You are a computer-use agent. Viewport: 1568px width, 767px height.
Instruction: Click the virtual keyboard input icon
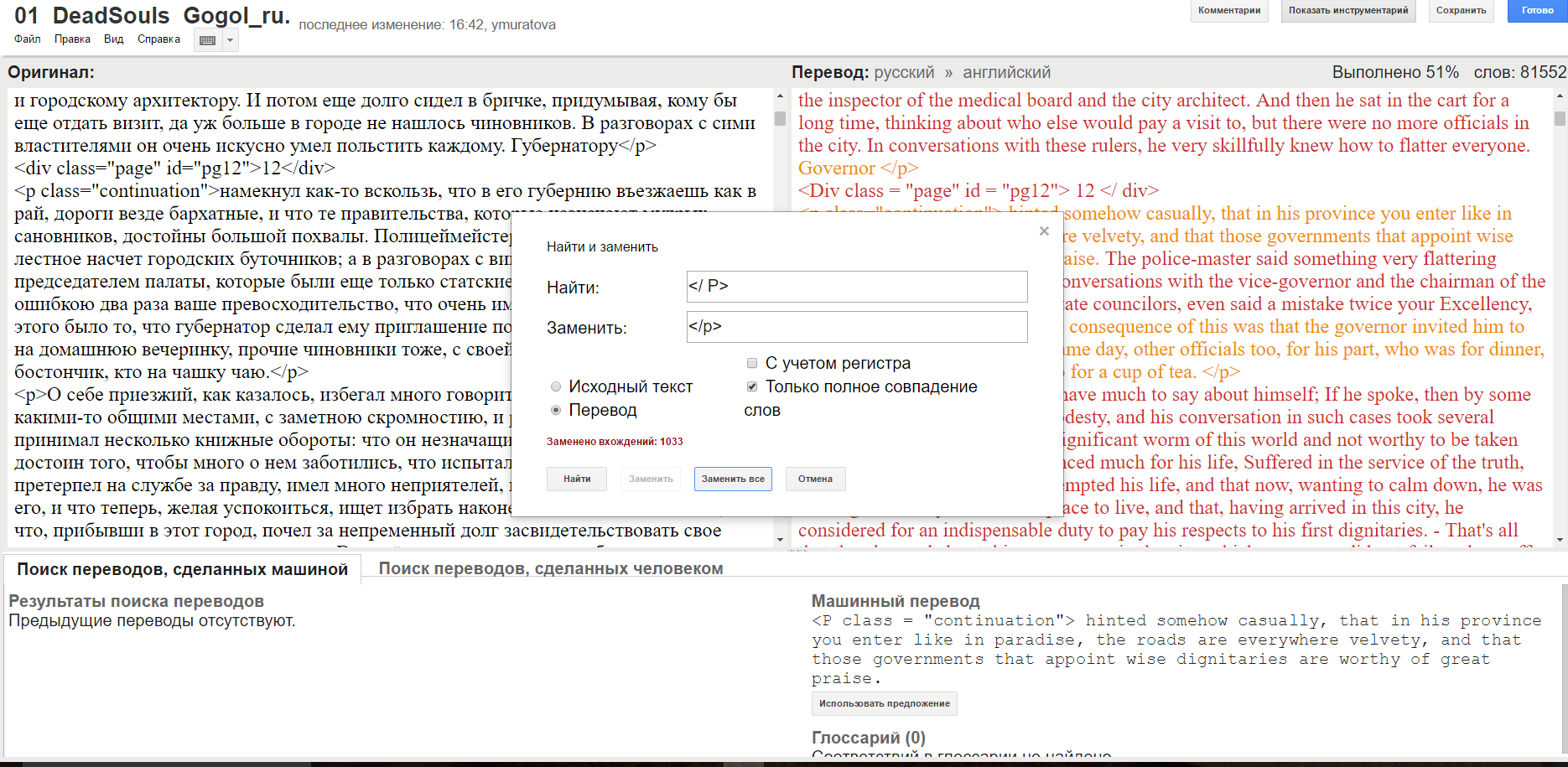click(209, 39)
